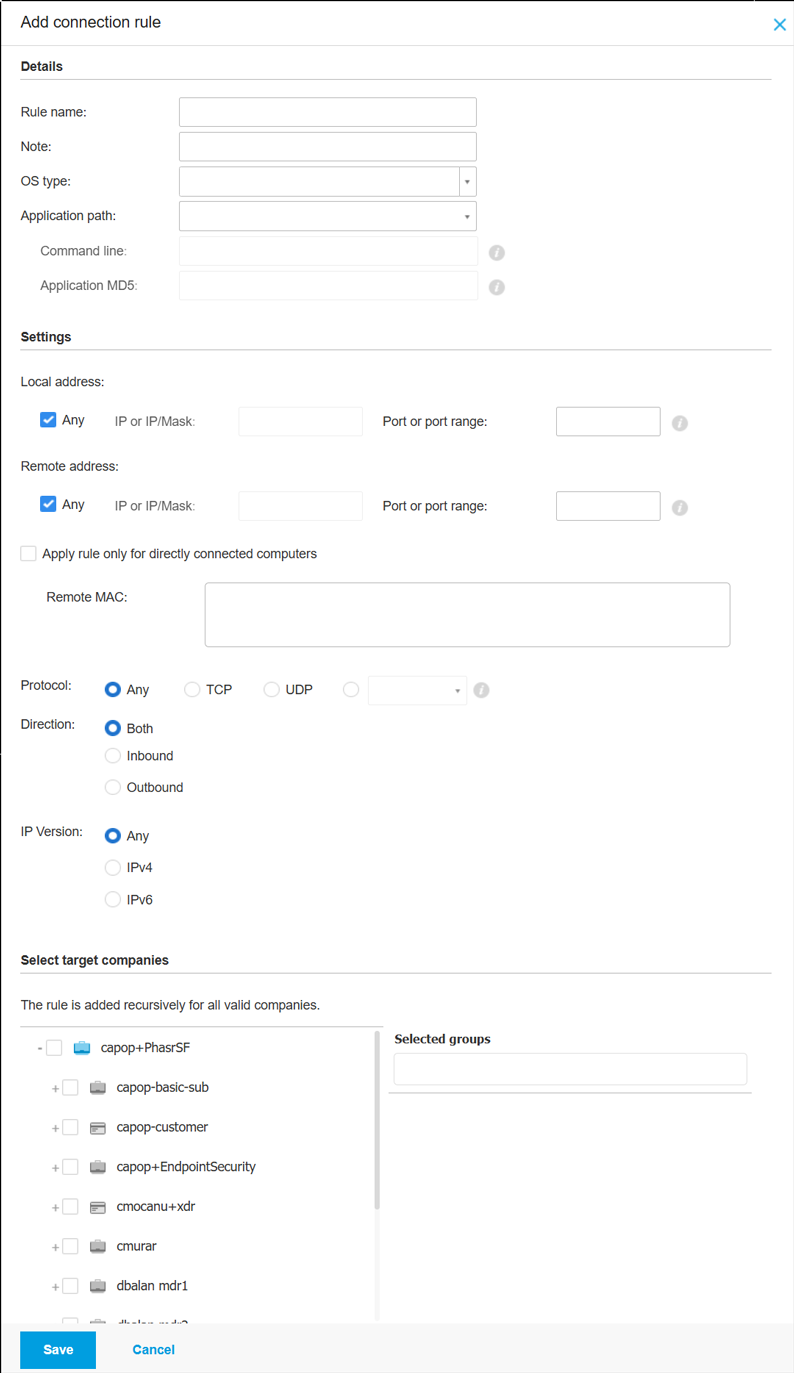Open the custom protocol dropdown
This screenshot has width=794, height=1373.
point(417,690)
